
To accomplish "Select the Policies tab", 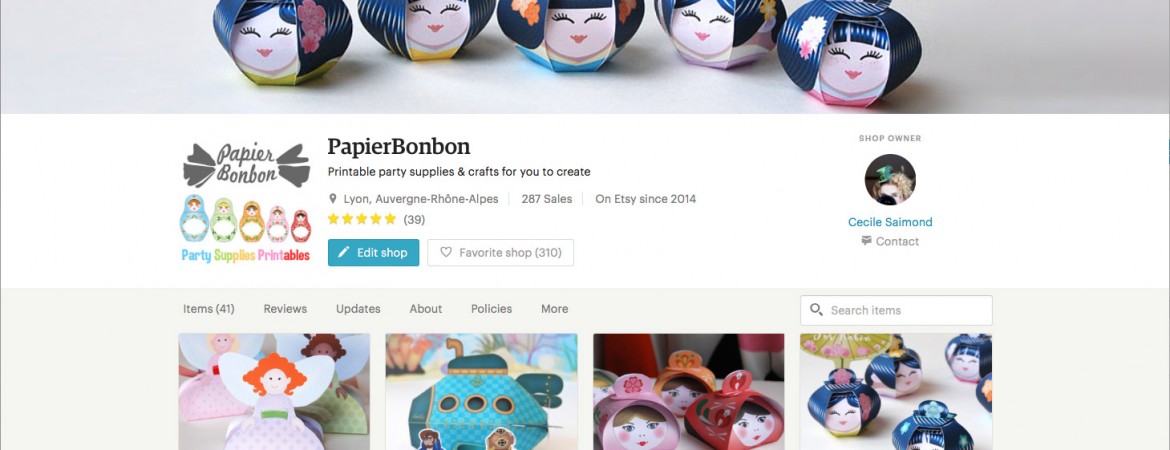I will (491, 309).
